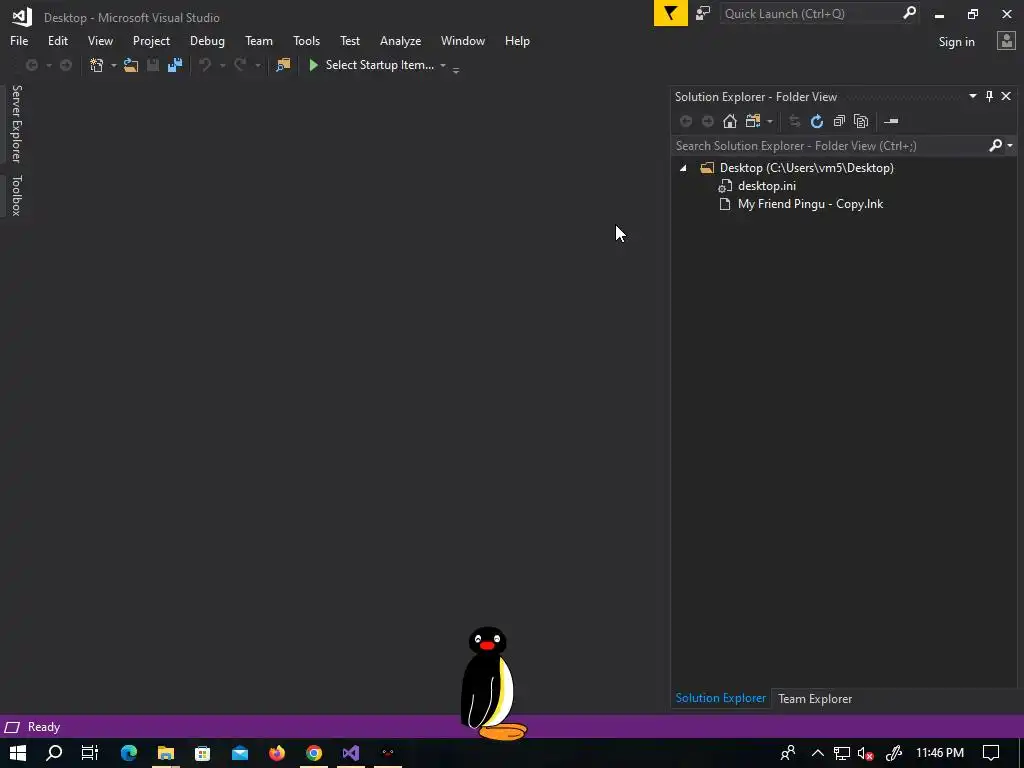Viewport: 1024px width, 768px height.
Task: Open the Redo history dropdown arrow
Action: (x=258, y=65)
